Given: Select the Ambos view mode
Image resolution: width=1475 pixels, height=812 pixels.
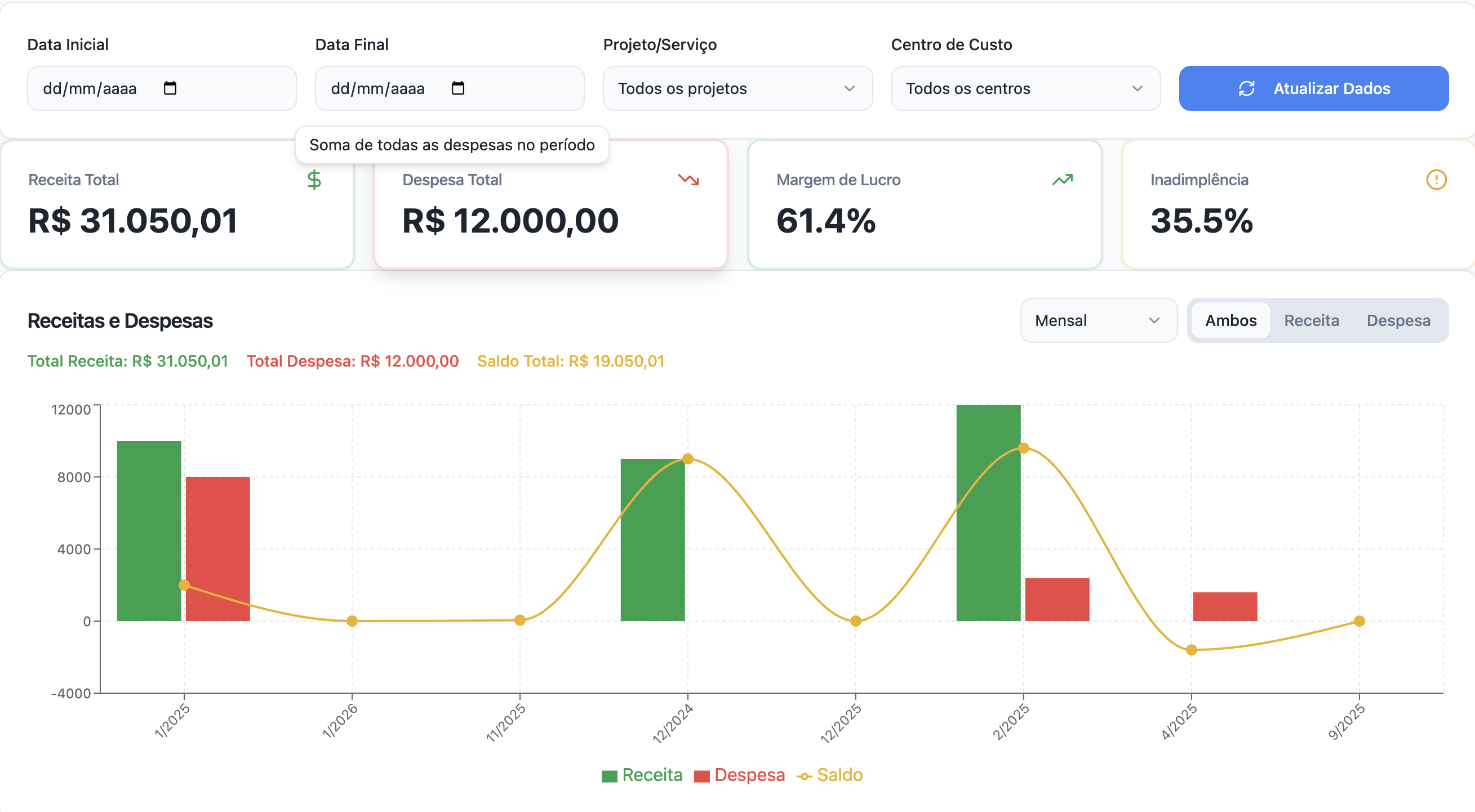Looking at the screenshot, I should click(x=1230, y=320).
